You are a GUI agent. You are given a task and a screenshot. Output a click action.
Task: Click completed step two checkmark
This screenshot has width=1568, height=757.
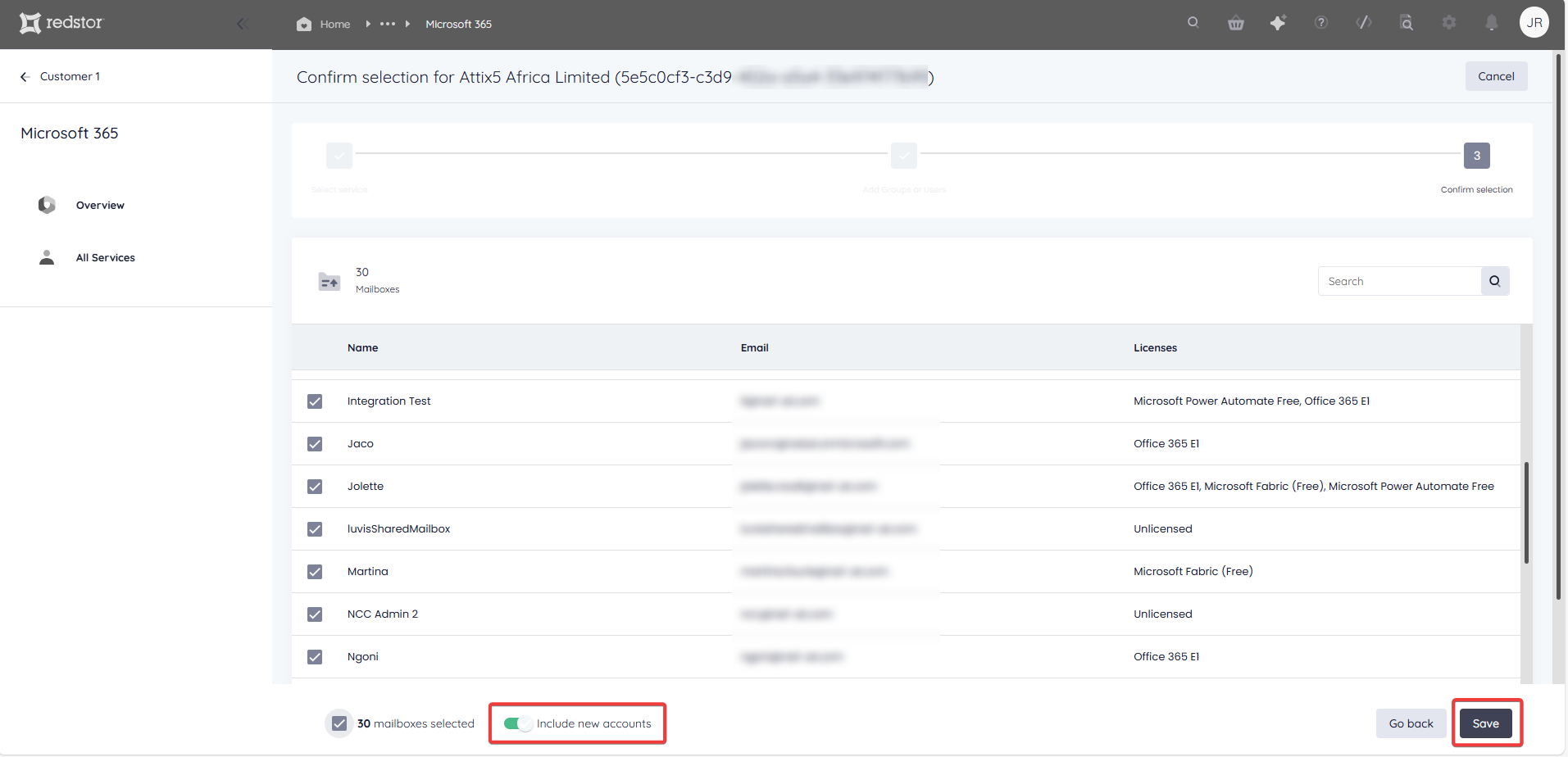[904, 156]
